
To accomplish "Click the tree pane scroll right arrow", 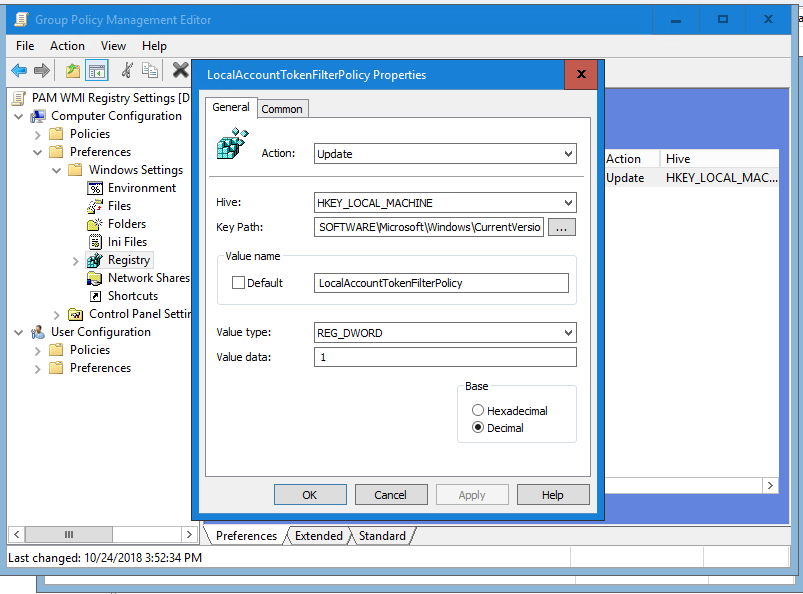I will tap(189, 535).
